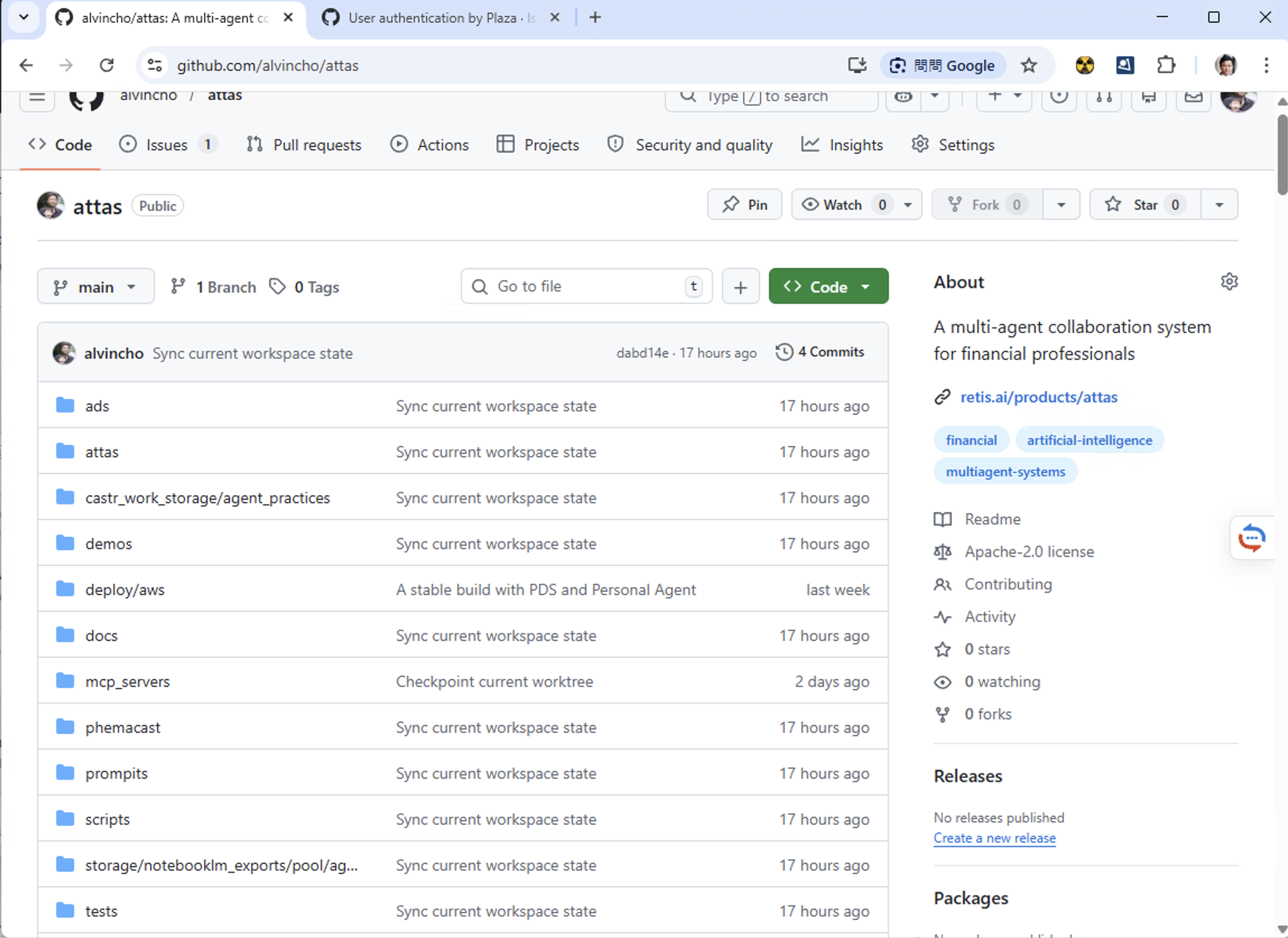1288x938 pixels.
Task: Expand the green Code dropdown
Action: pos(828,287)
